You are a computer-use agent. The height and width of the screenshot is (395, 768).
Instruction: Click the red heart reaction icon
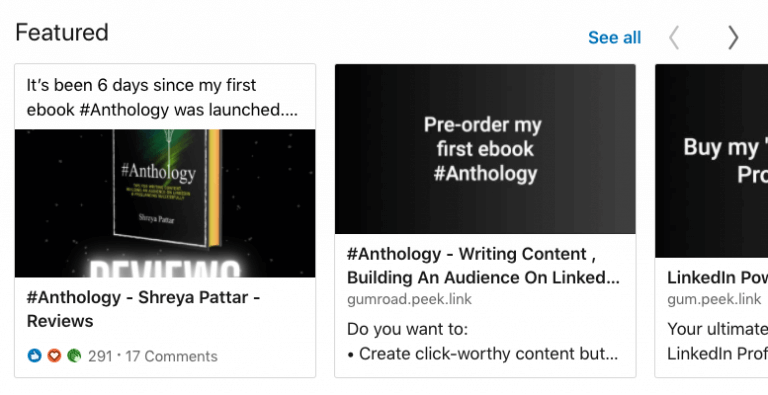pyautogui.click(x=54, y=356)
